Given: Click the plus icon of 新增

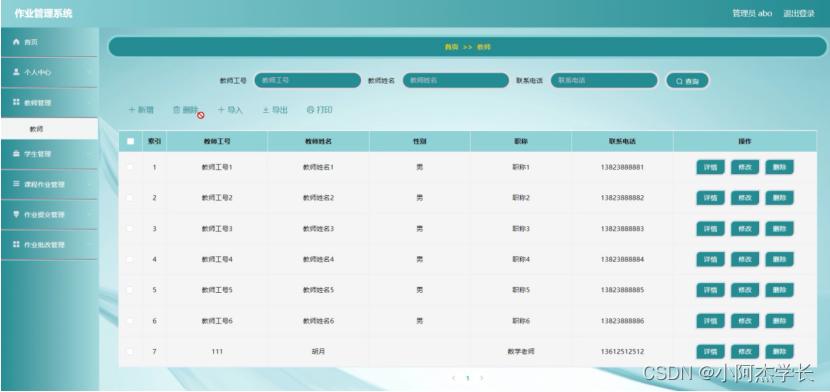Looking at the screenshot, I should click(x=132, y=110).
